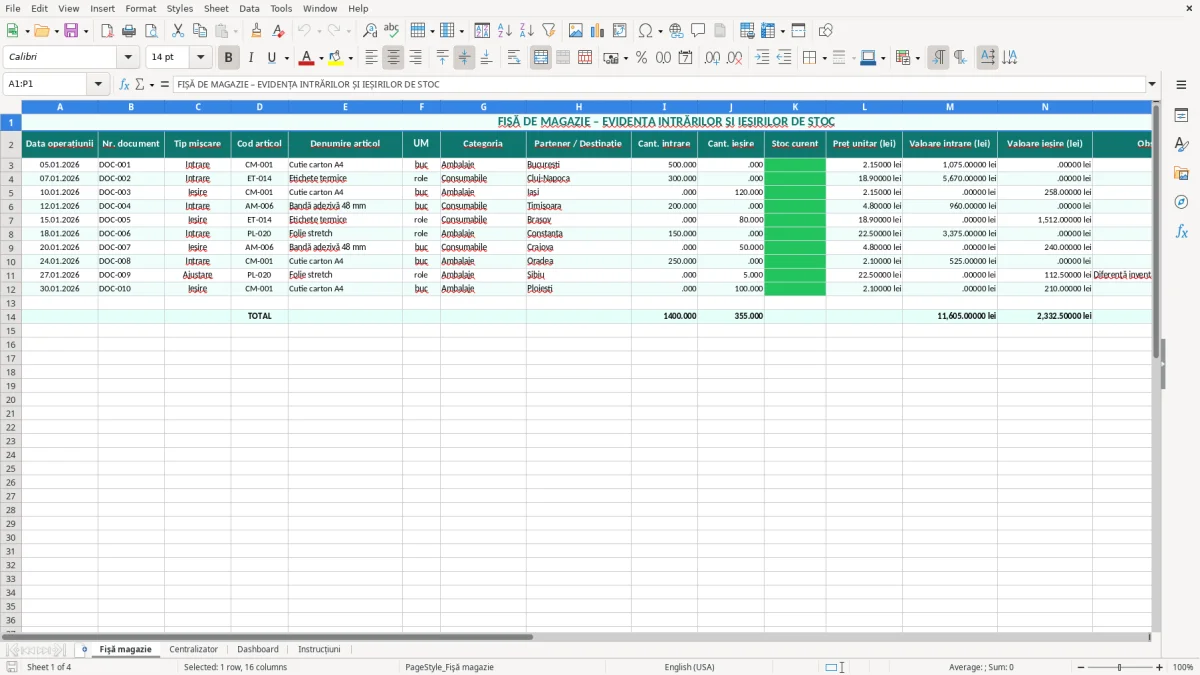Open the sidebar Properties panel
Image resolution: width=1200 pixels, height=675 pixels.
pos(1181,115)
